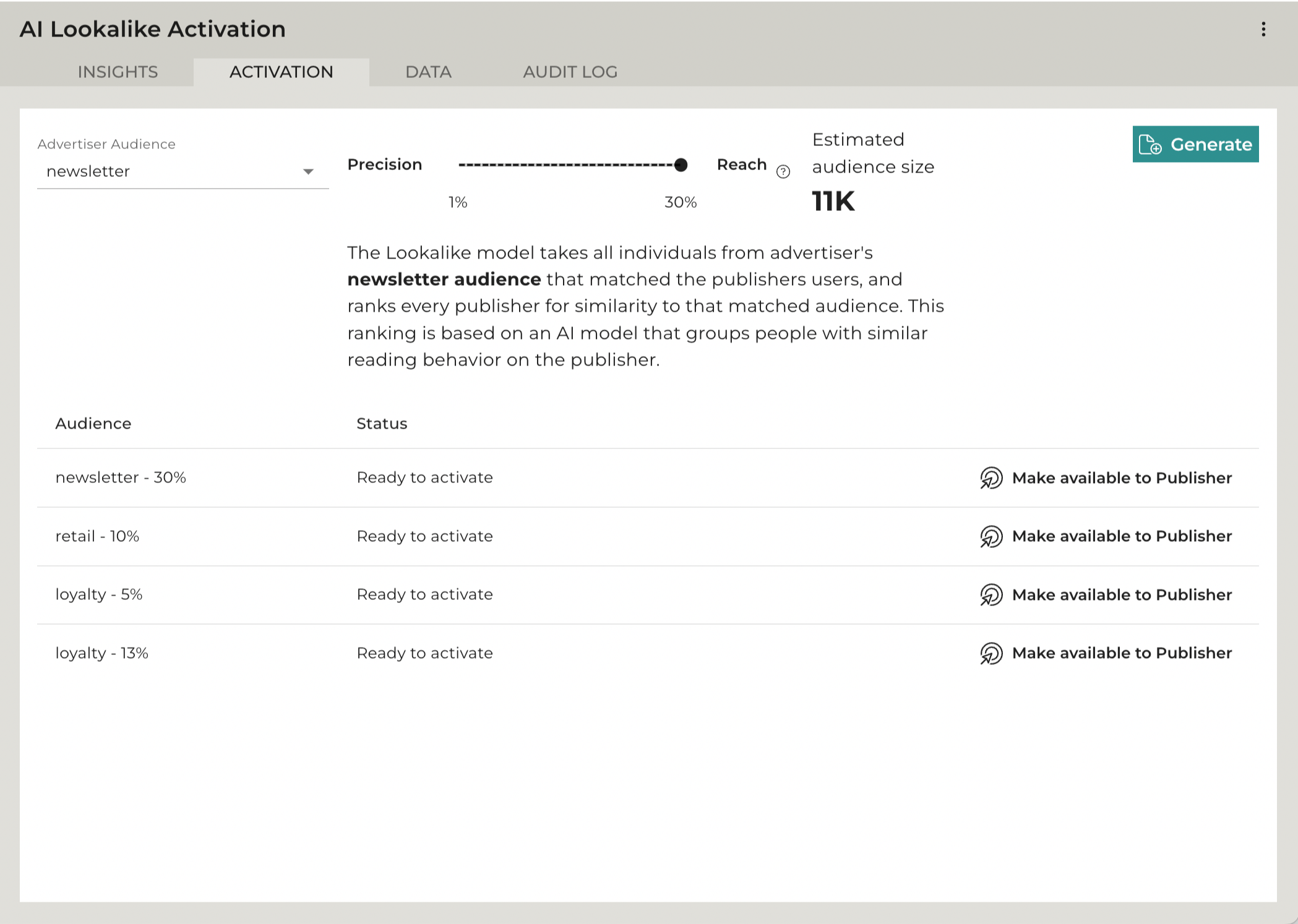Click the Reach help question mark icon
Image resolution: width=1298 pixels, height=924 pixels.
coord(783,172)
